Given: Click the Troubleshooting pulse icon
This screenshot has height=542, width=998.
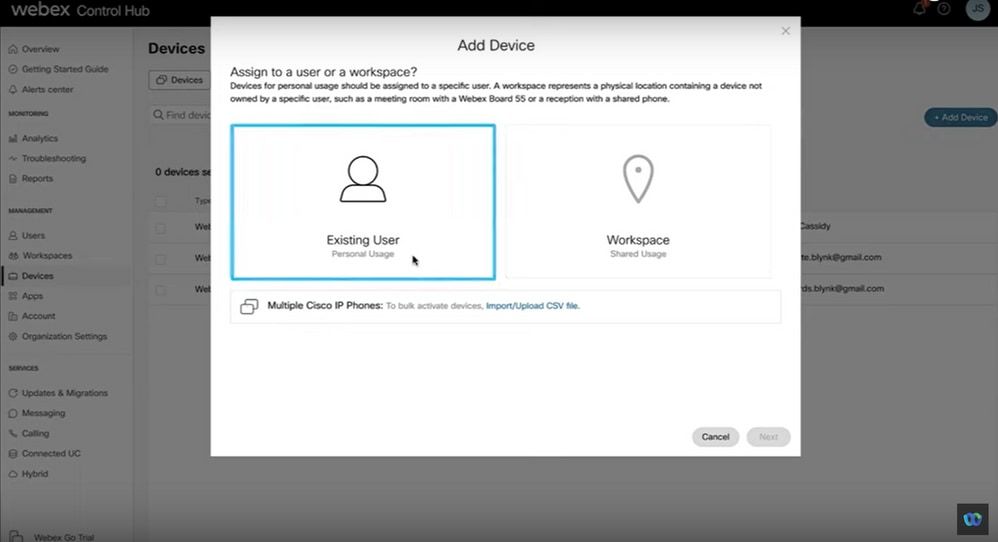Looking at the screenshot, I should click(x=13, y=158).
